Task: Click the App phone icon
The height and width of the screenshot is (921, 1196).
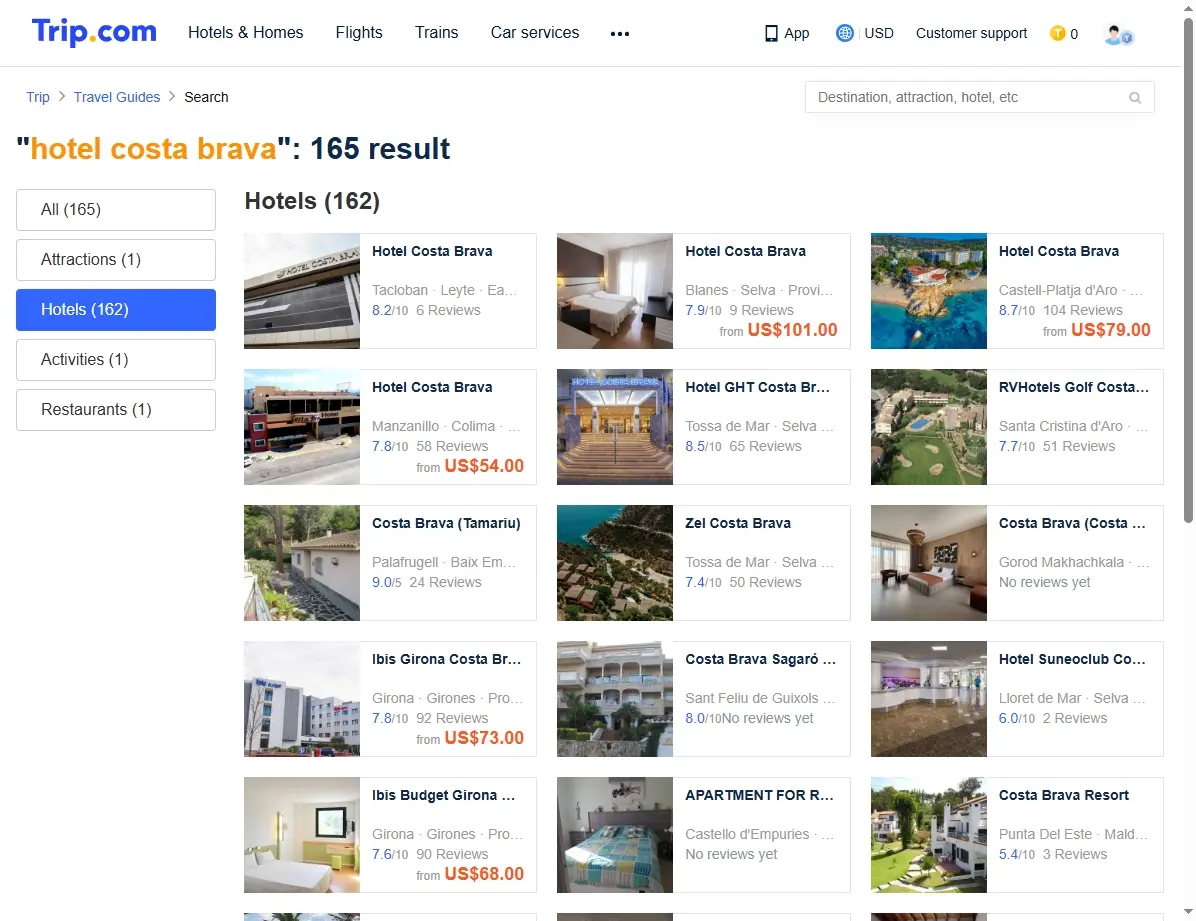Action: click(x=771, y=34)
